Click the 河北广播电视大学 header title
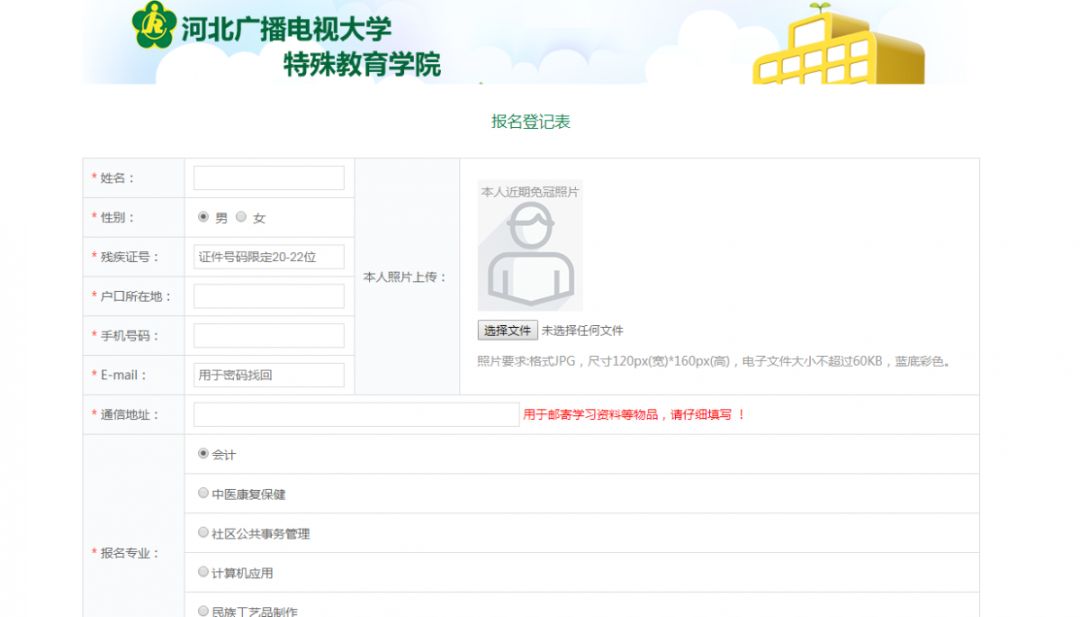1080x617 pixels. coord(286,29)
